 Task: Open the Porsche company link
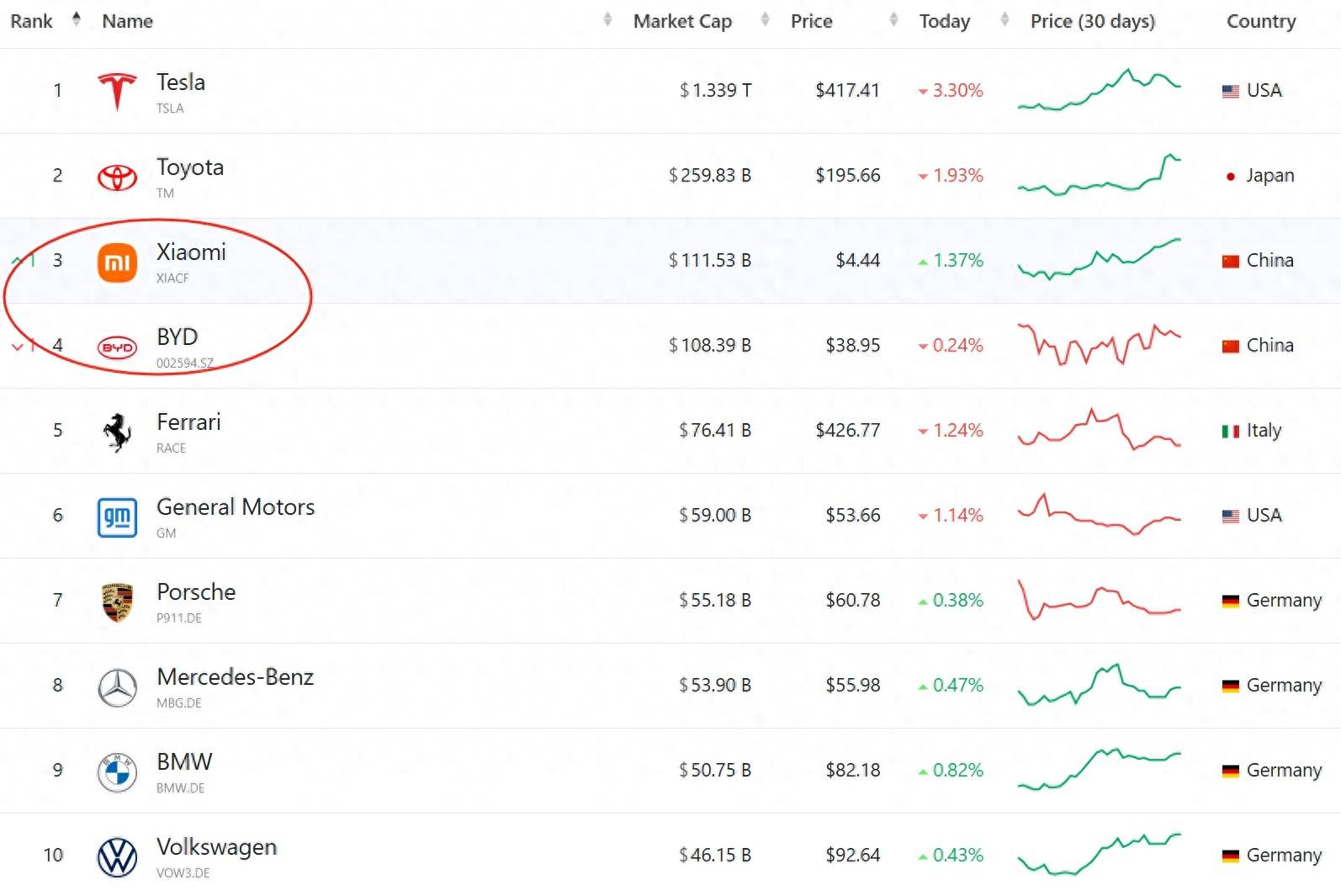point(196,592)
